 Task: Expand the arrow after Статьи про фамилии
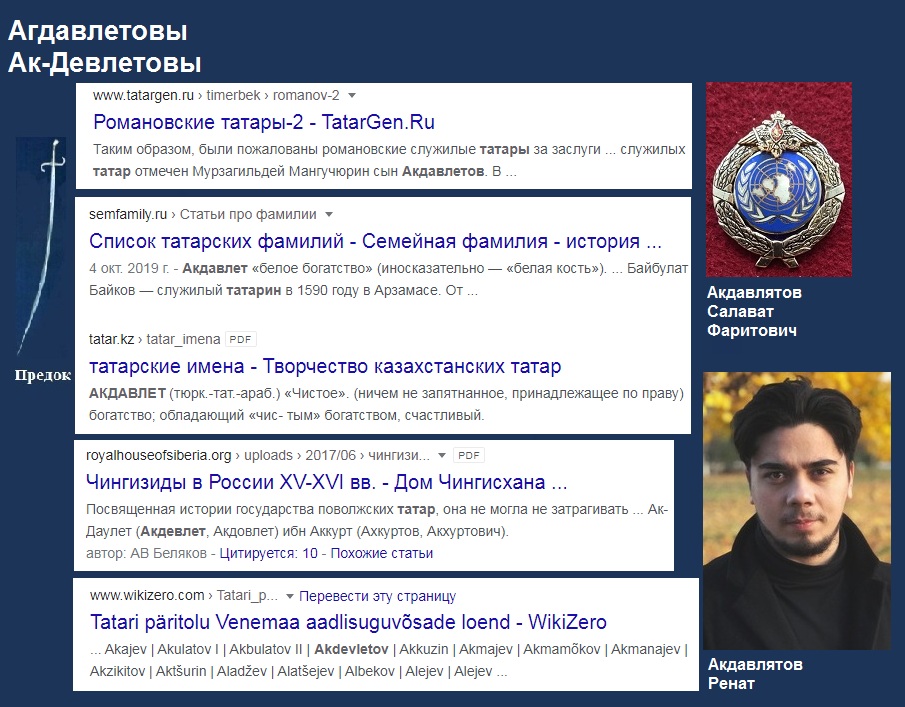click(x=329, y=215)
